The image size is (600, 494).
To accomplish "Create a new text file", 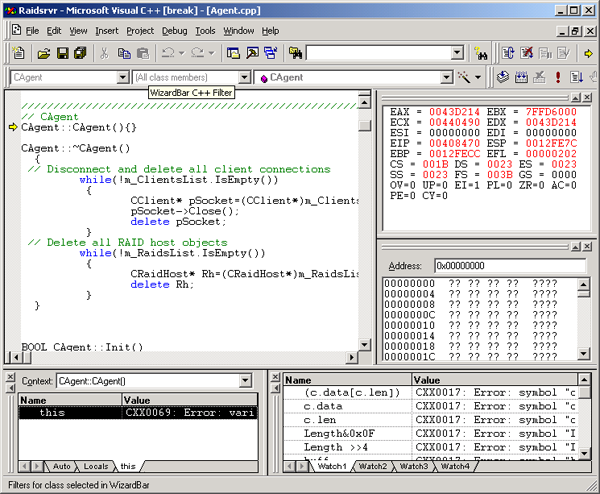I will 18,53.
